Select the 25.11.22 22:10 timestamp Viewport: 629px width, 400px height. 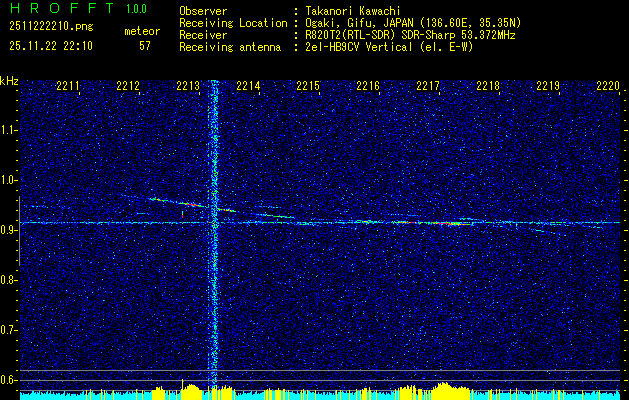51,46
